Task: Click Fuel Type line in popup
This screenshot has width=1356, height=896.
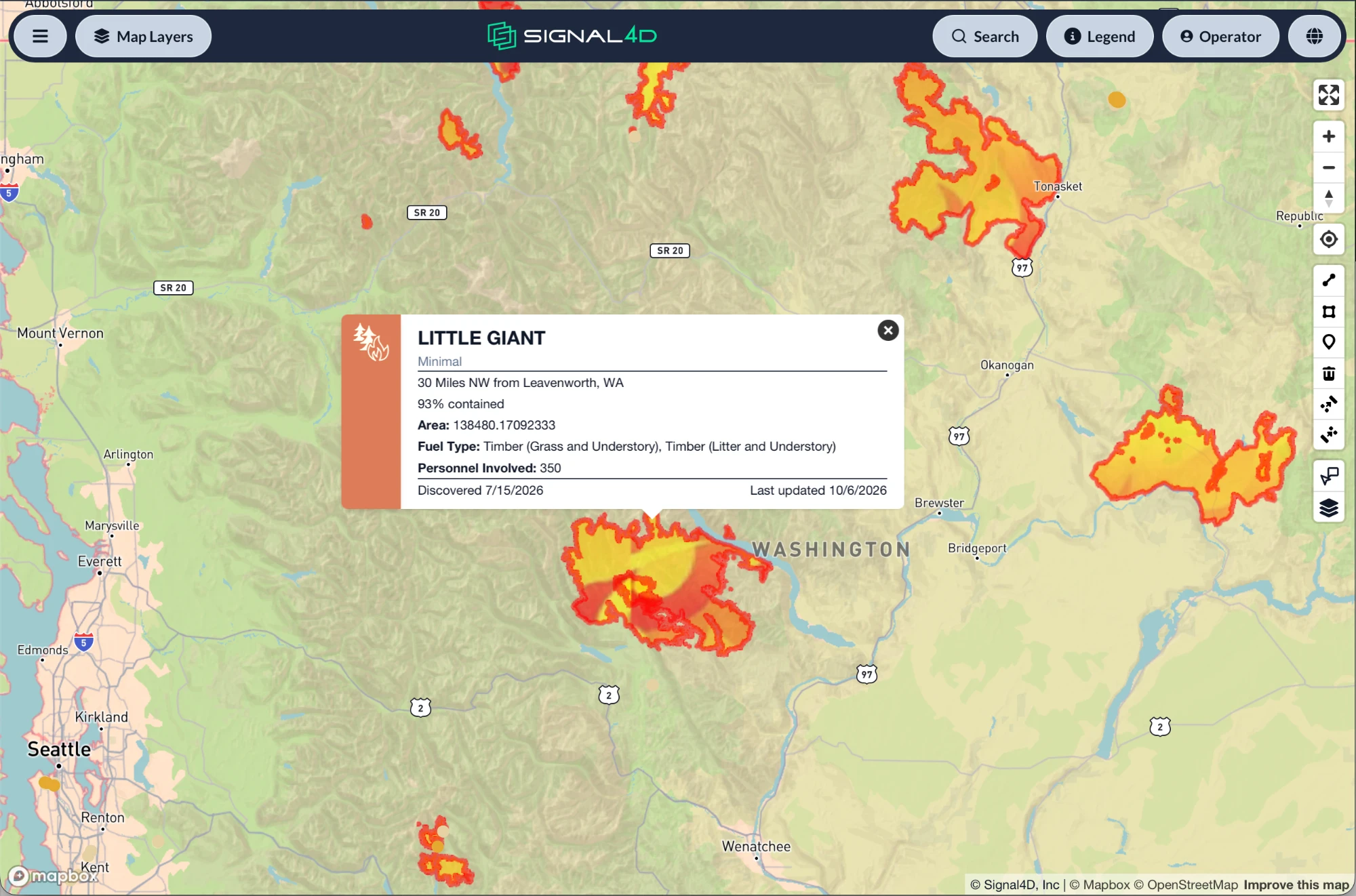Action: [626, 446]
